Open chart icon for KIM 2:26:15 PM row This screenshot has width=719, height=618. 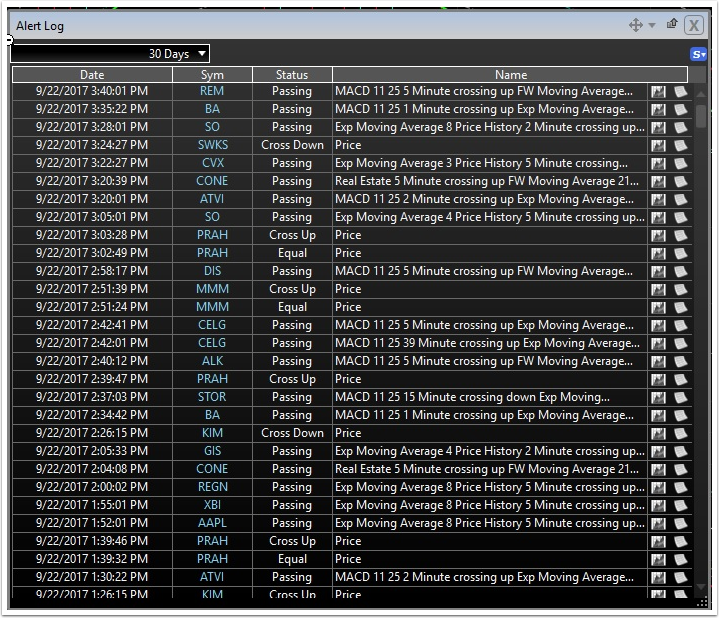pos(658,433)
